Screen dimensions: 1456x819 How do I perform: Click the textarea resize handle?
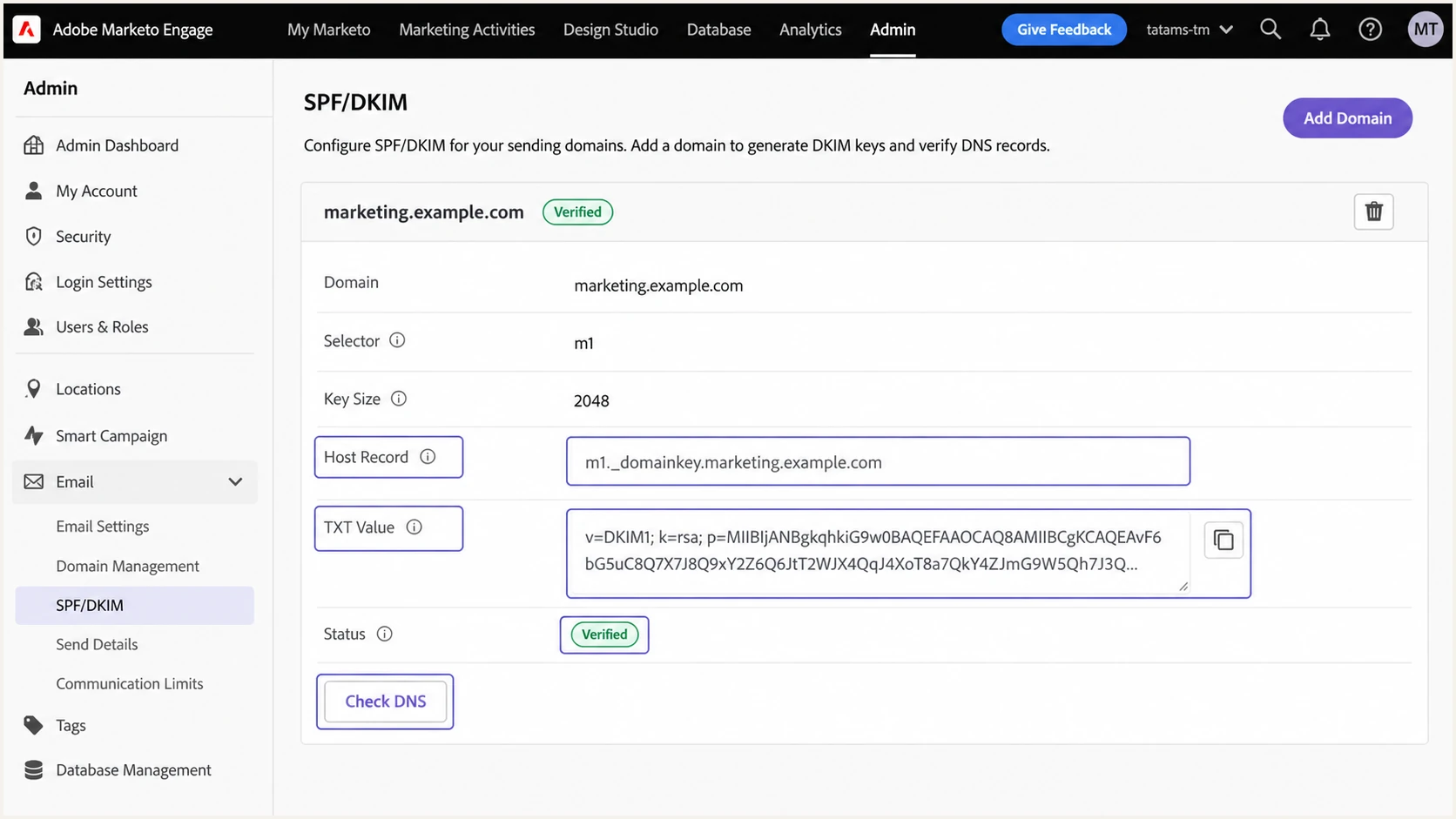[x=1183, y=587]
